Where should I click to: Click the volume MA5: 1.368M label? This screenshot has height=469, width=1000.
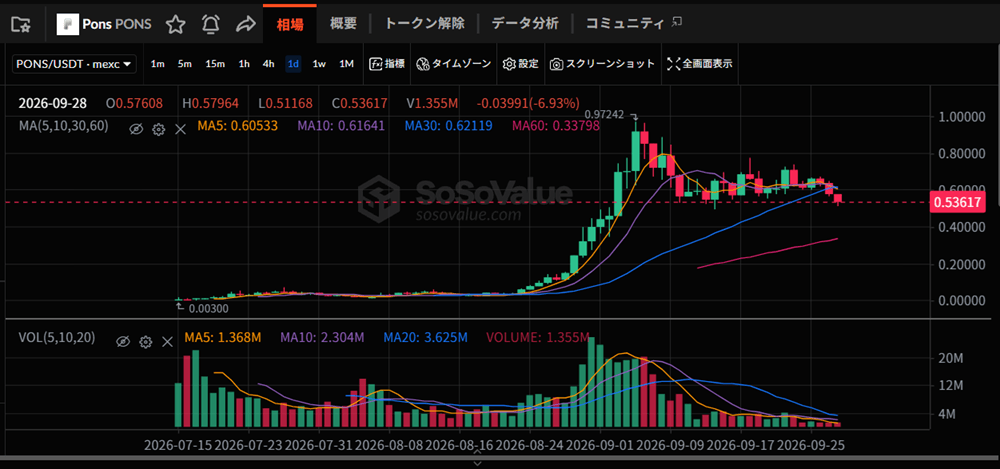[223, 337]
